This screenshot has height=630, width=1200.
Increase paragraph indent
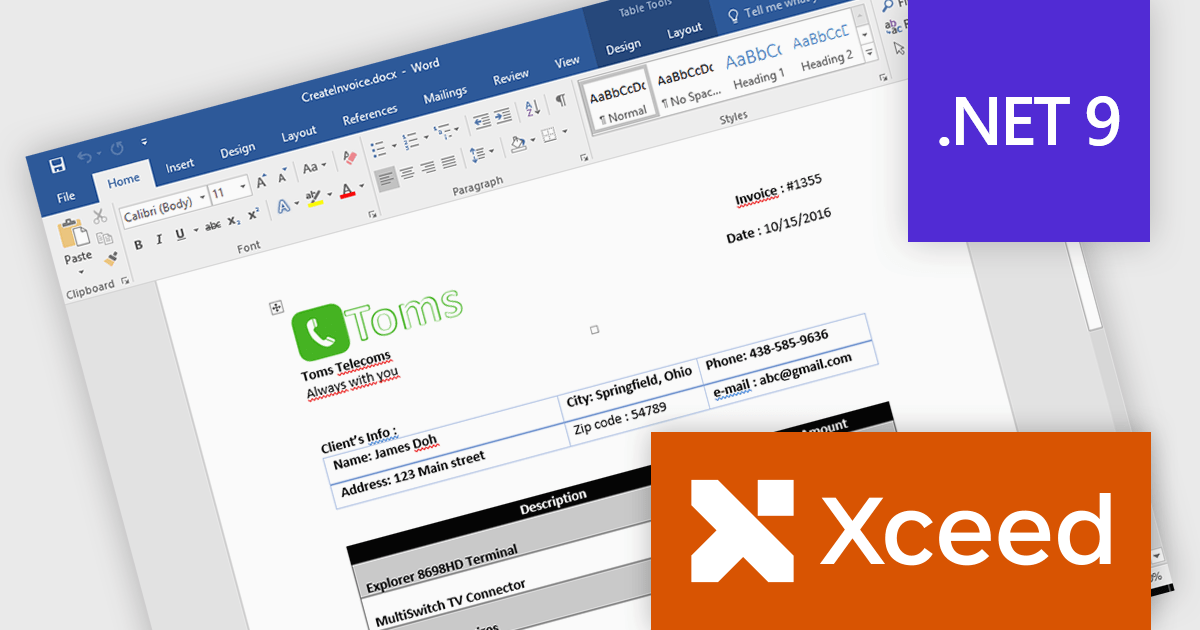pos(503,114)
